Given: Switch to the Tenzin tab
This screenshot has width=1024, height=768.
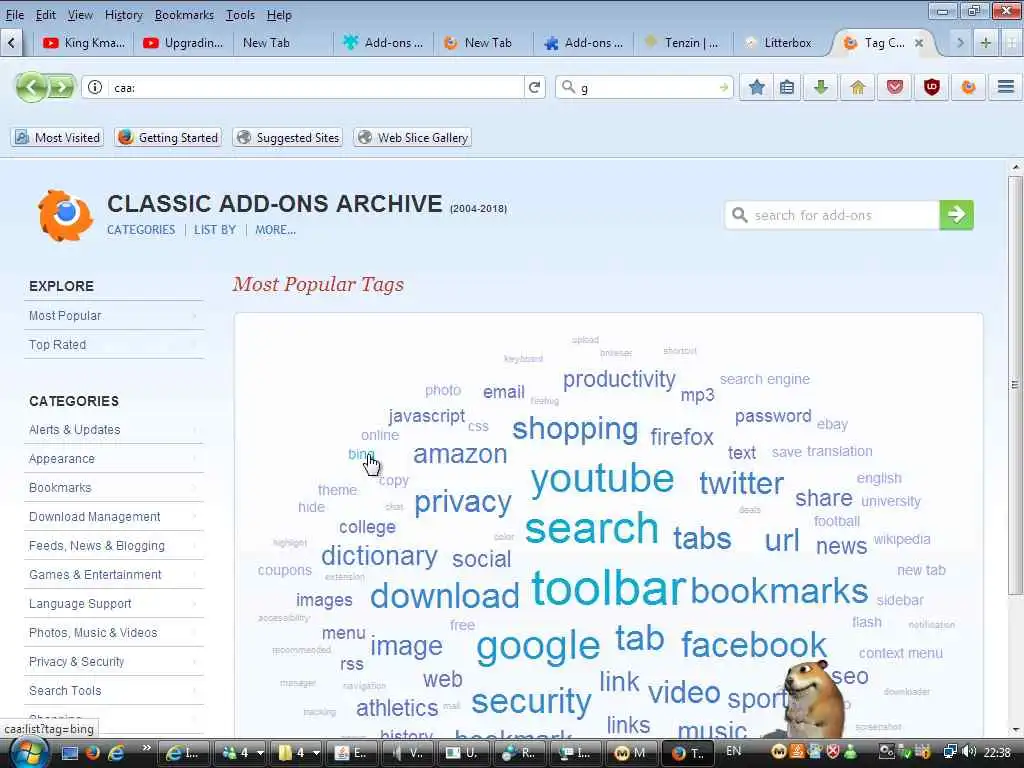Looking at the screenshot, I should (x=683, y=43).
